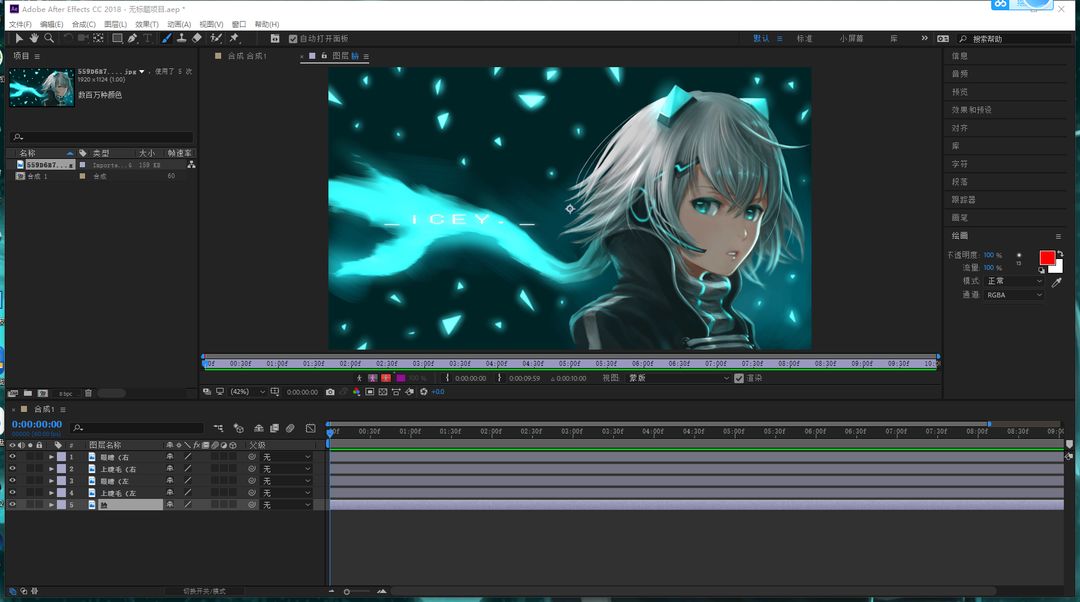Expand layer 1 properties triangle
1080x602 pixels.
click(x=51, y=457)
